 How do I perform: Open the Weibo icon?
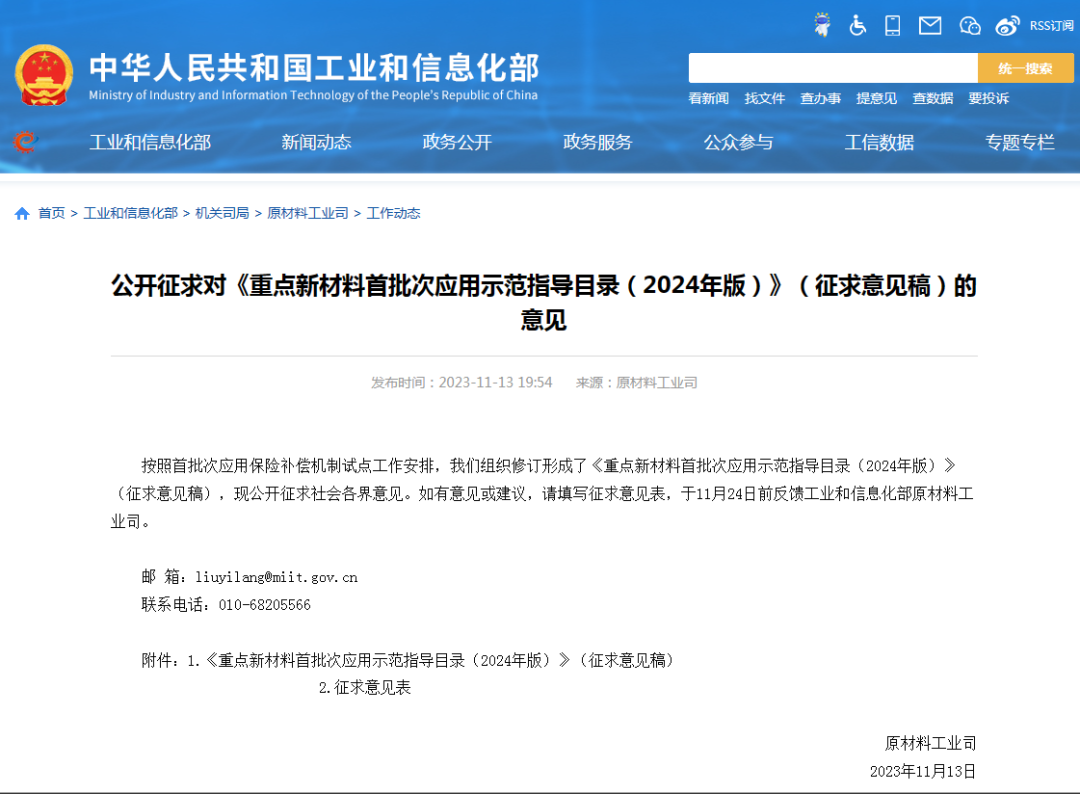pos(1006,25)
